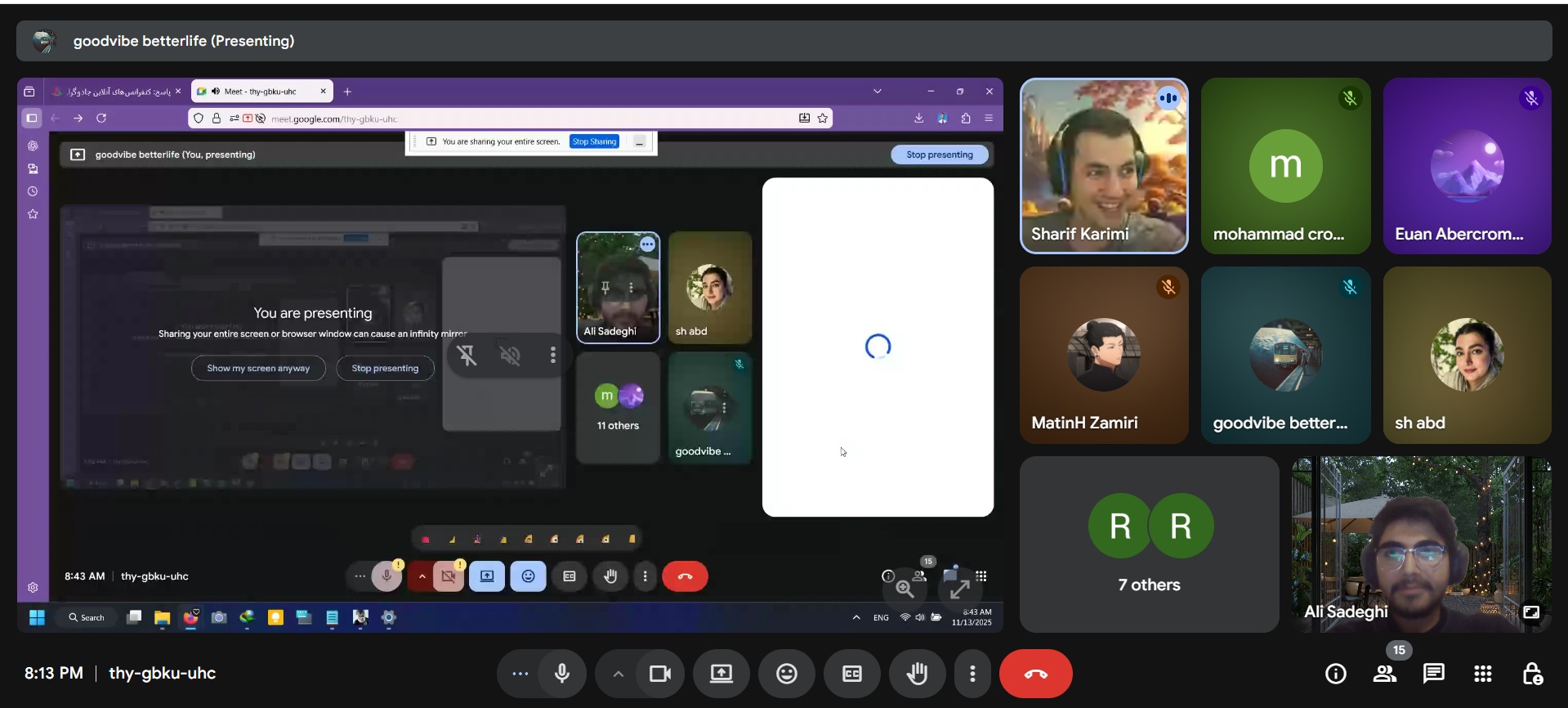Leave the call with red button
Image resolution: width=1568 pixels, height=708 pixels.
pyautogui.click(x=1035, y=674)
